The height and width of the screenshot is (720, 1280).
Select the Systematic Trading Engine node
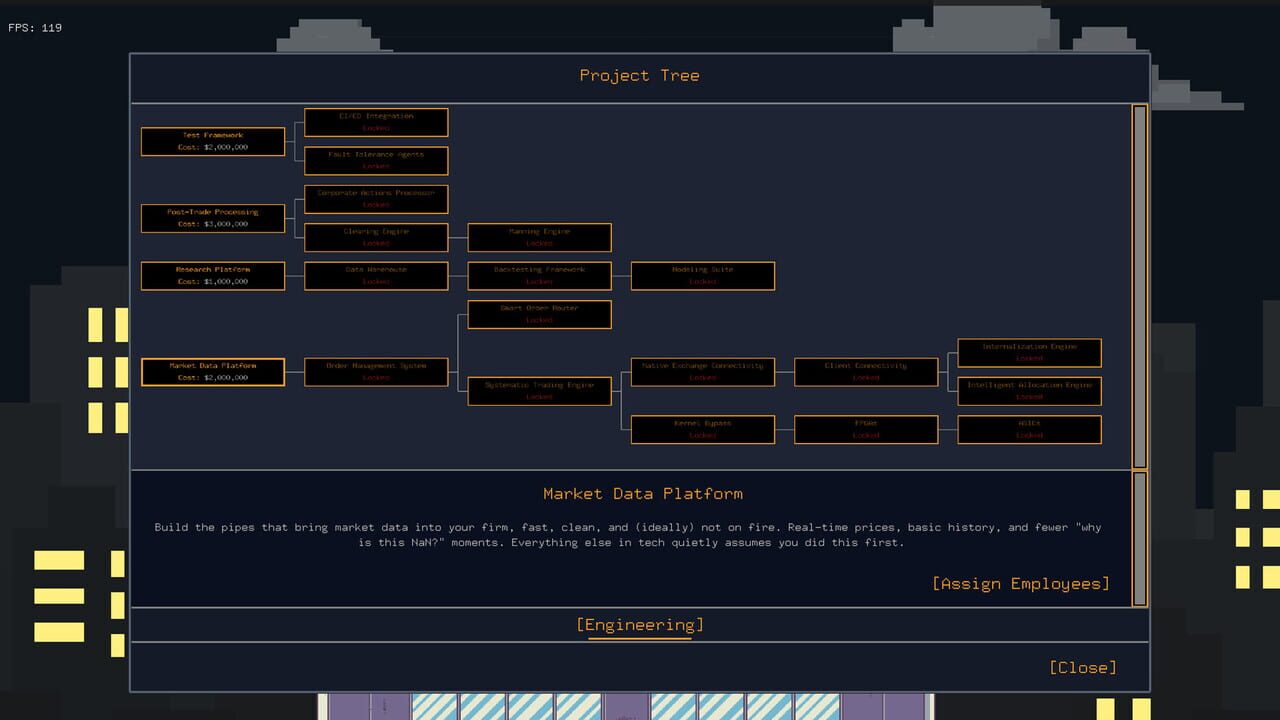point(540,391)
